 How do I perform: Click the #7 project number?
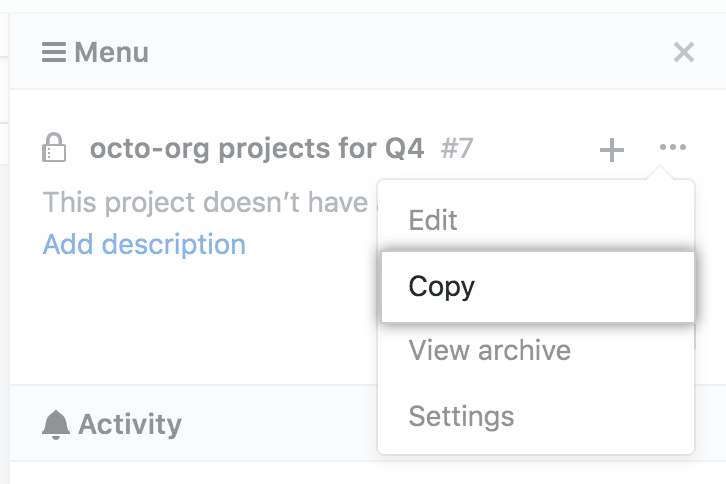(457, 150)
